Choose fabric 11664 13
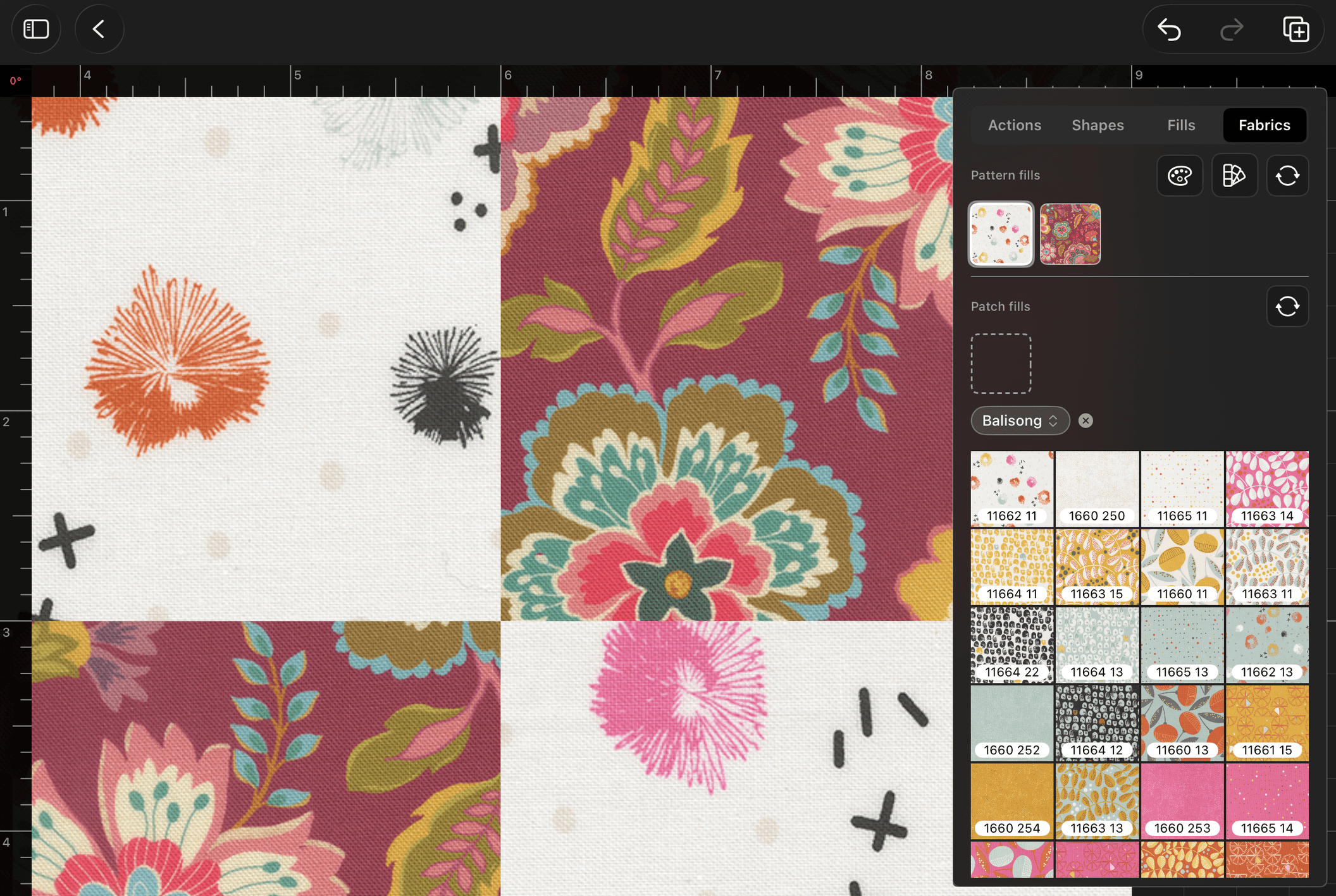The width and height of the screenshot is (1336, 896). 1097,645
